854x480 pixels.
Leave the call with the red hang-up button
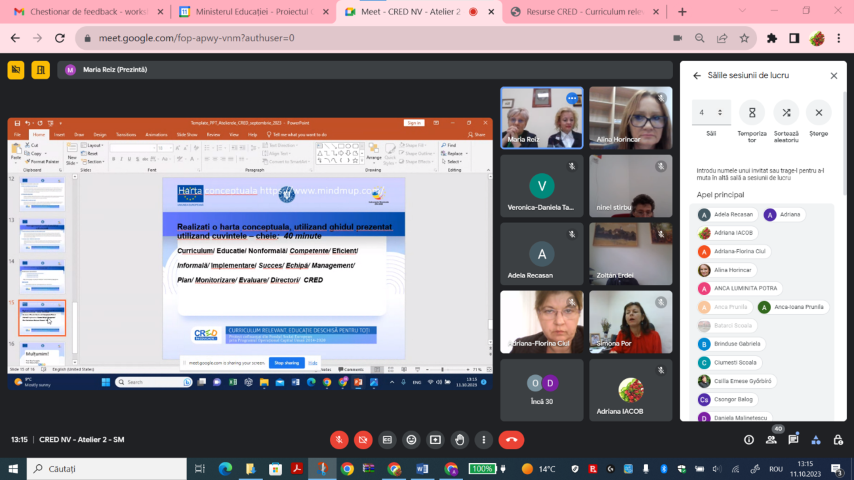511,439
